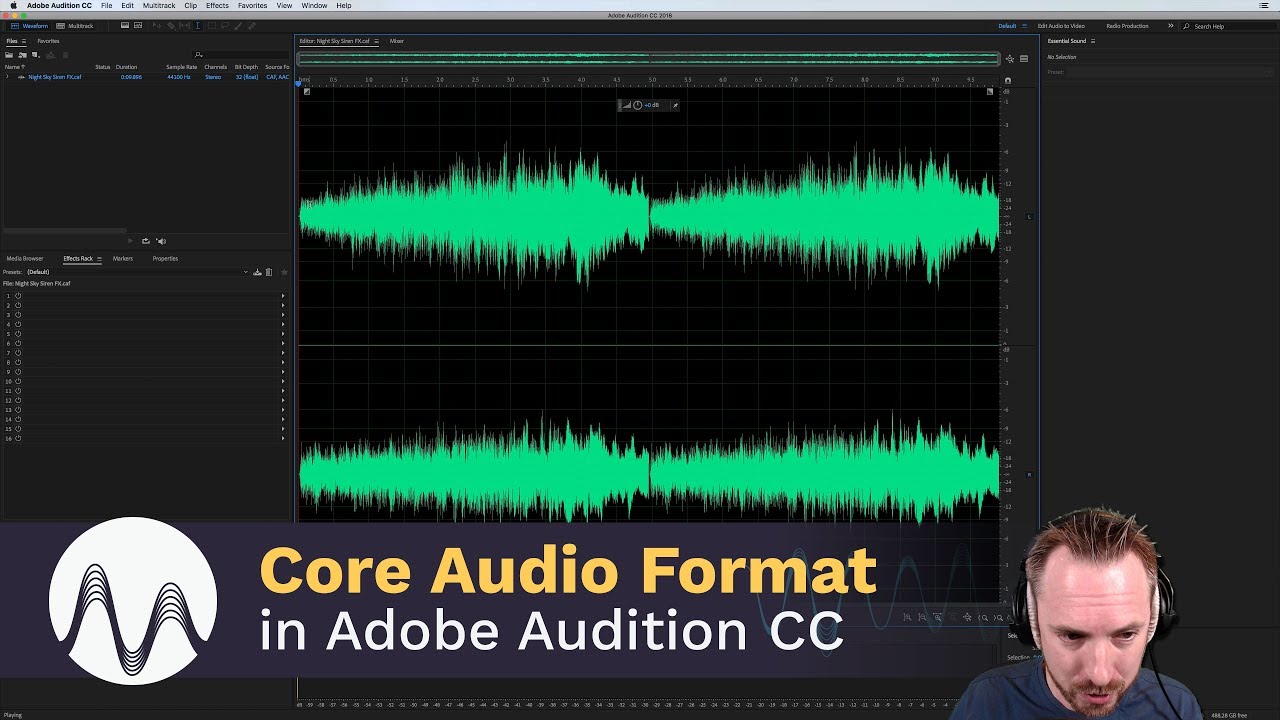This screenshot has height=720, width=1280.
Task: Select the Slip tool in toolbar
Action: (x=184, y=26)
